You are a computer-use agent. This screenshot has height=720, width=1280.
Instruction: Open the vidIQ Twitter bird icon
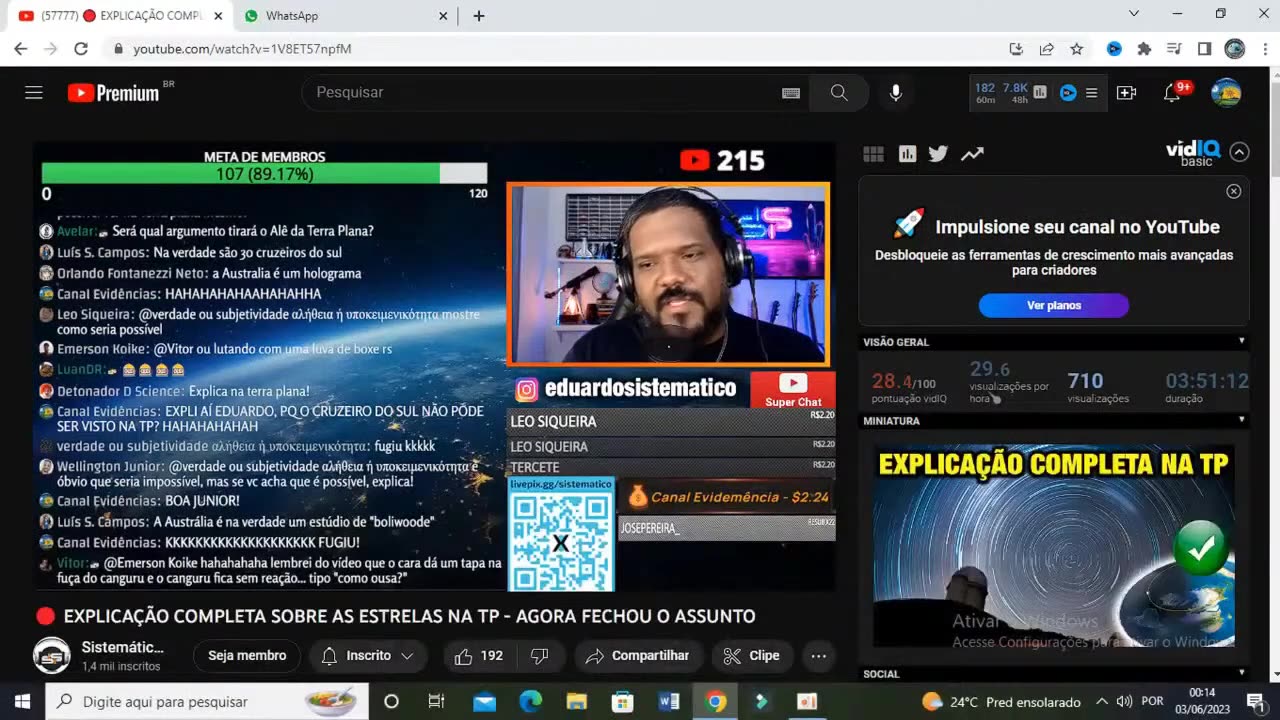coord(938,154)
